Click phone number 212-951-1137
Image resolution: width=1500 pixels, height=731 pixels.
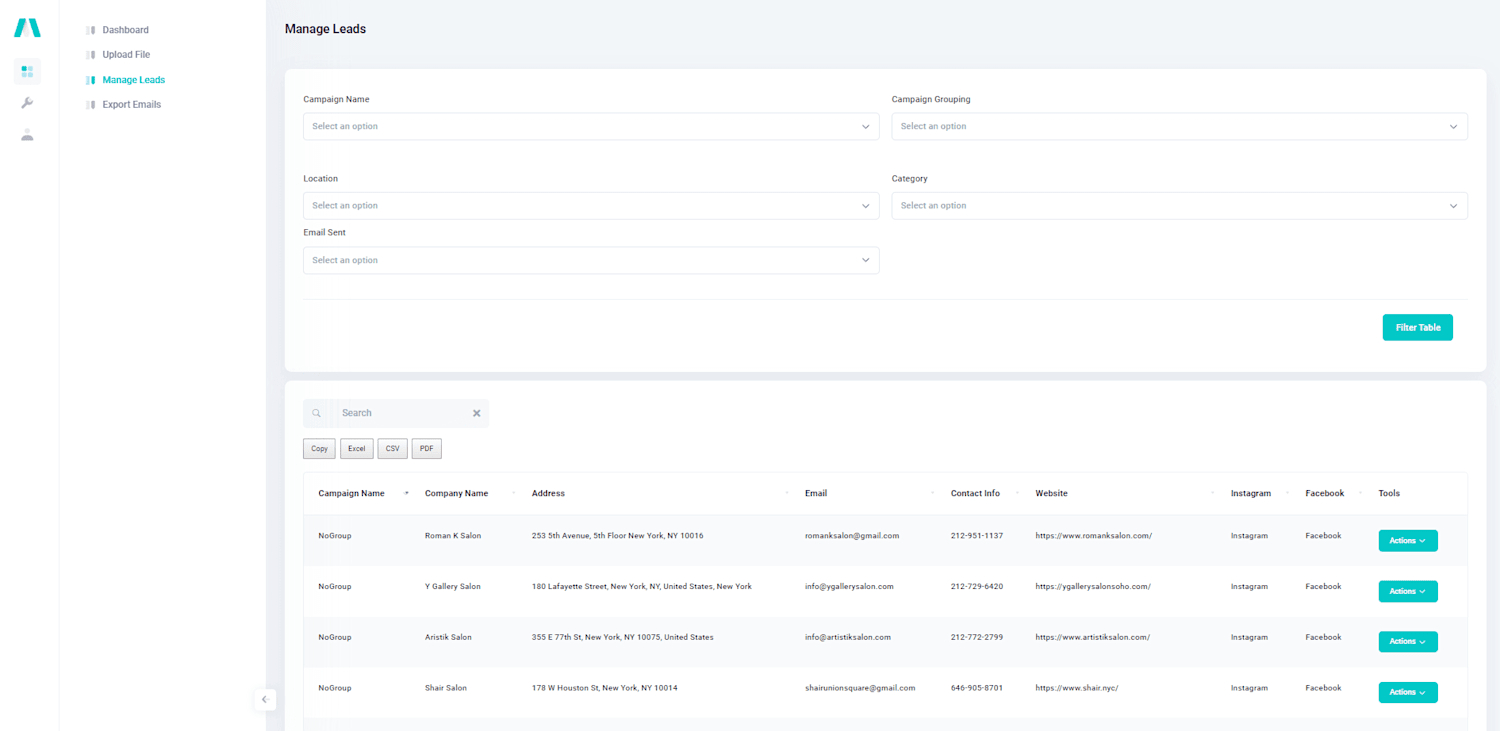click(x=977, y=536)
